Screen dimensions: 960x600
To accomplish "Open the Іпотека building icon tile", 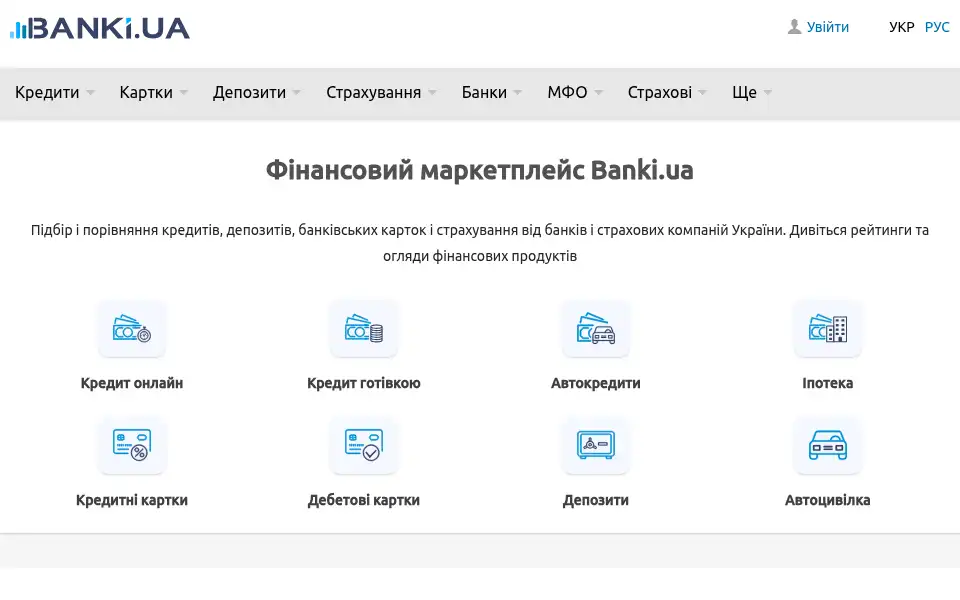I will pos(828,329).
